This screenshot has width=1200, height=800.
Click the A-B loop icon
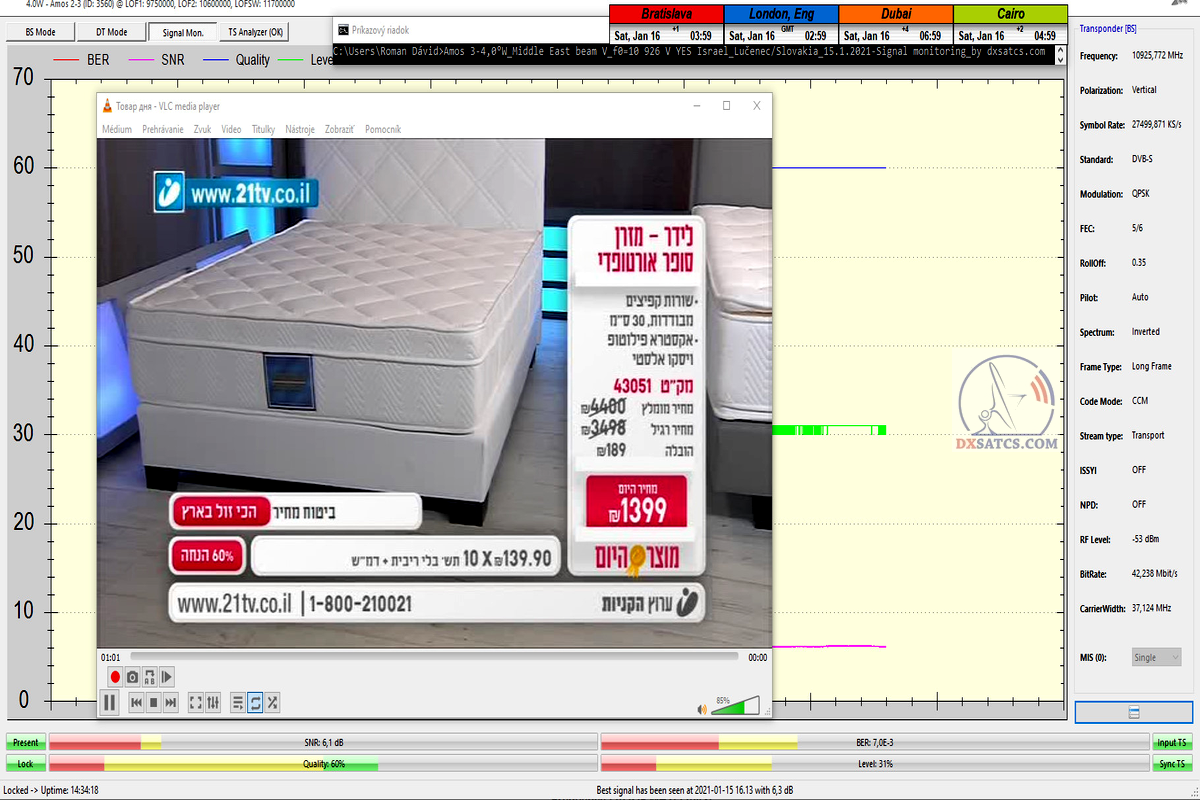(149, 677)
